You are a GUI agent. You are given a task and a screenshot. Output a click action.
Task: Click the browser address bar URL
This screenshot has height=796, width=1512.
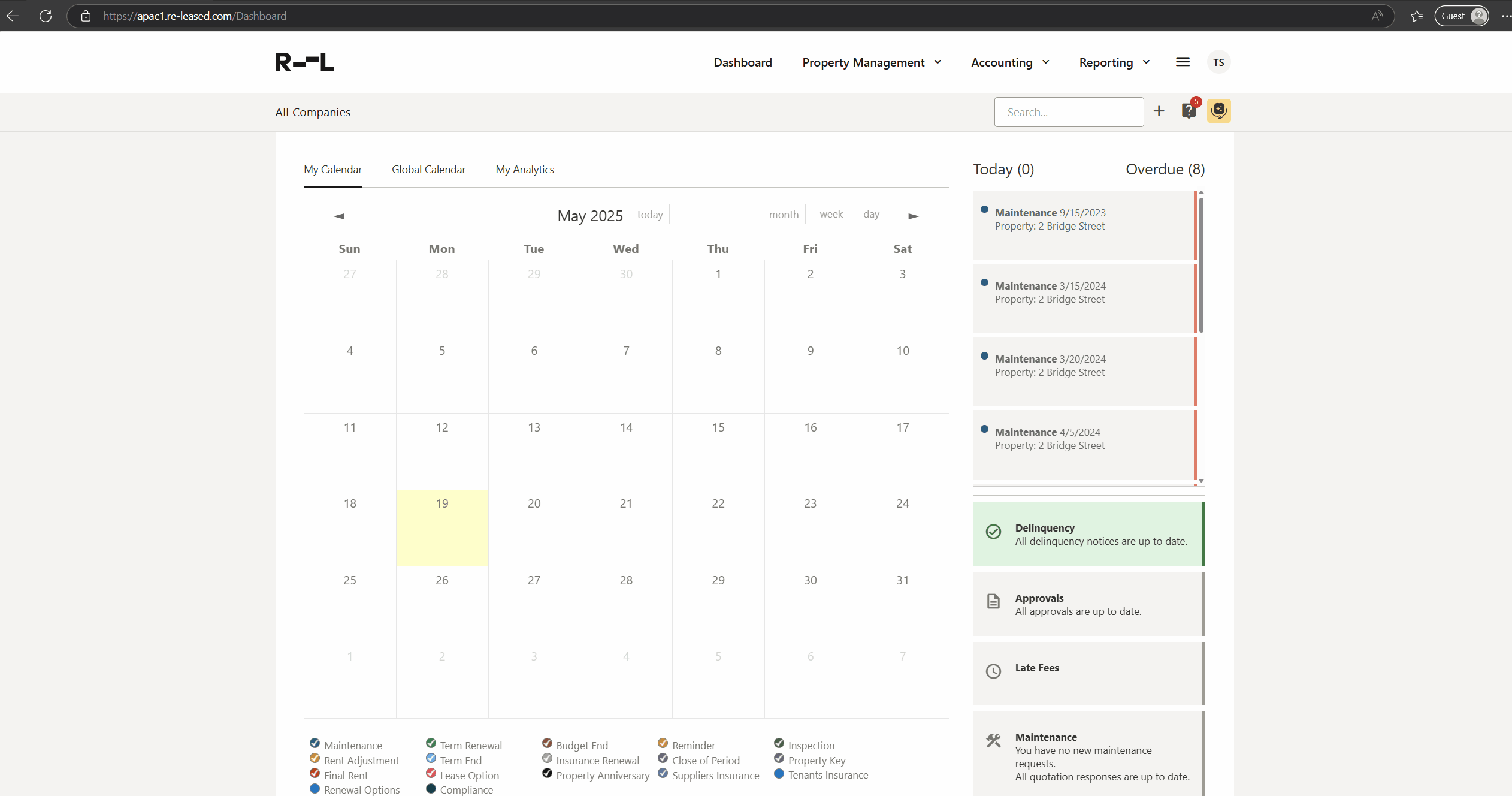(195, 16)
